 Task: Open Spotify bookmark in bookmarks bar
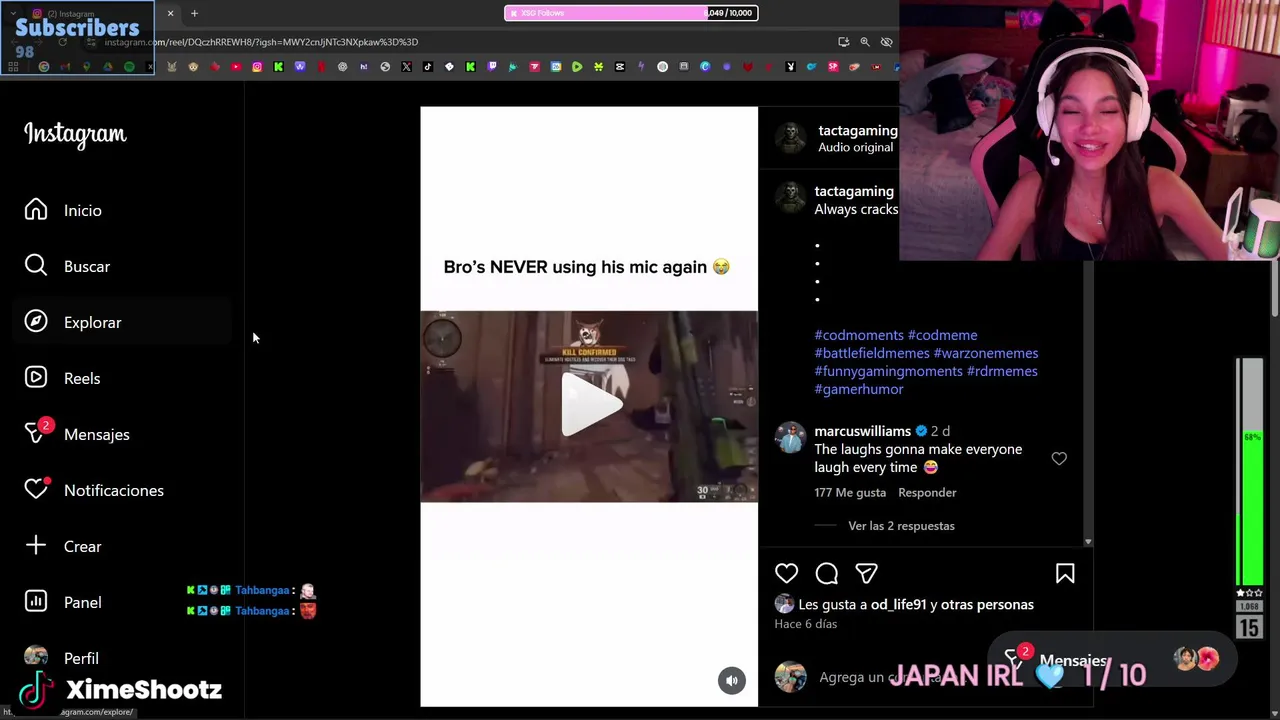click(129, 67)
